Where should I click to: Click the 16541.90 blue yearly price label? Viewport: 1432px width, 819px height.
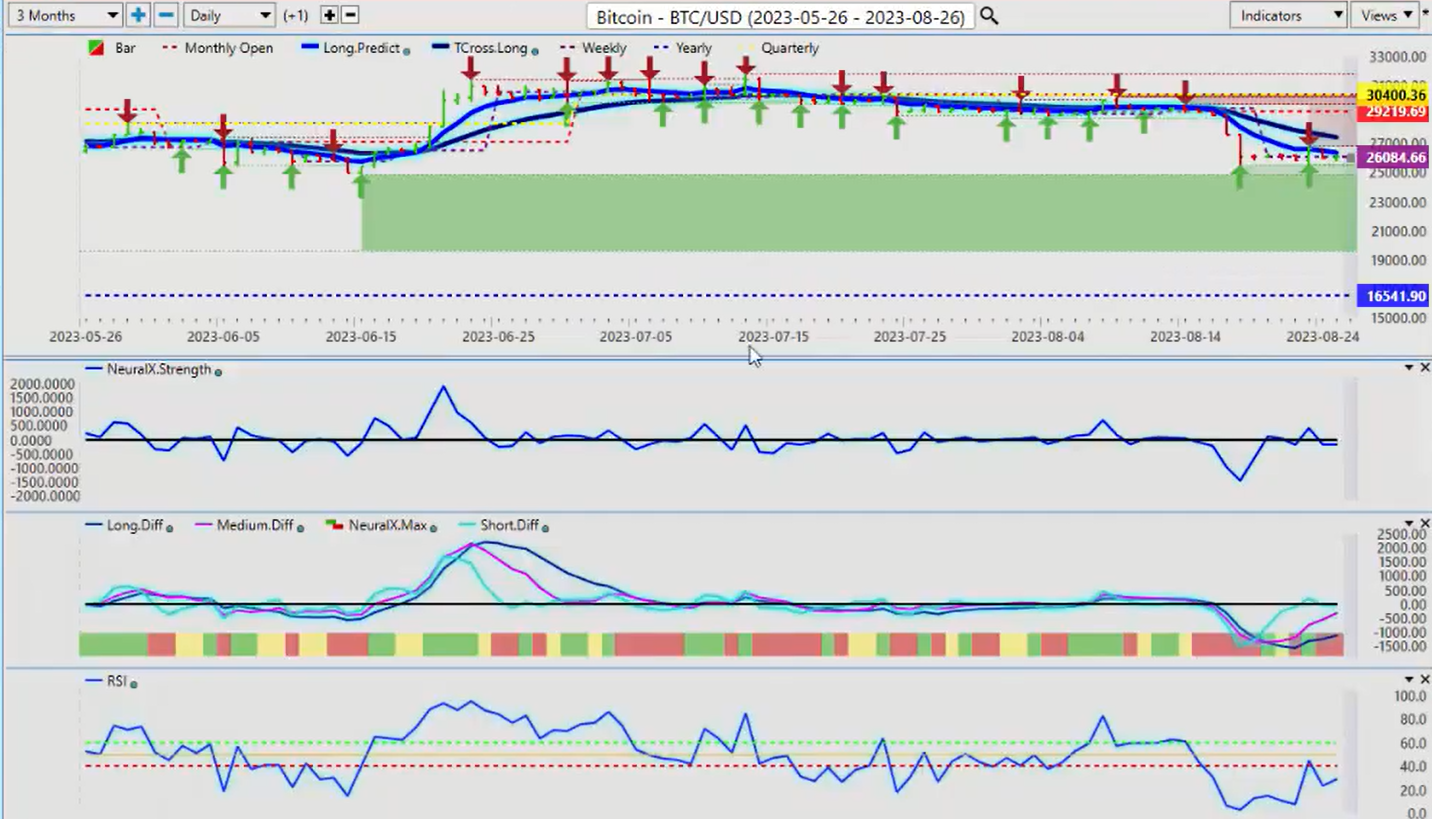(1394, 296)
